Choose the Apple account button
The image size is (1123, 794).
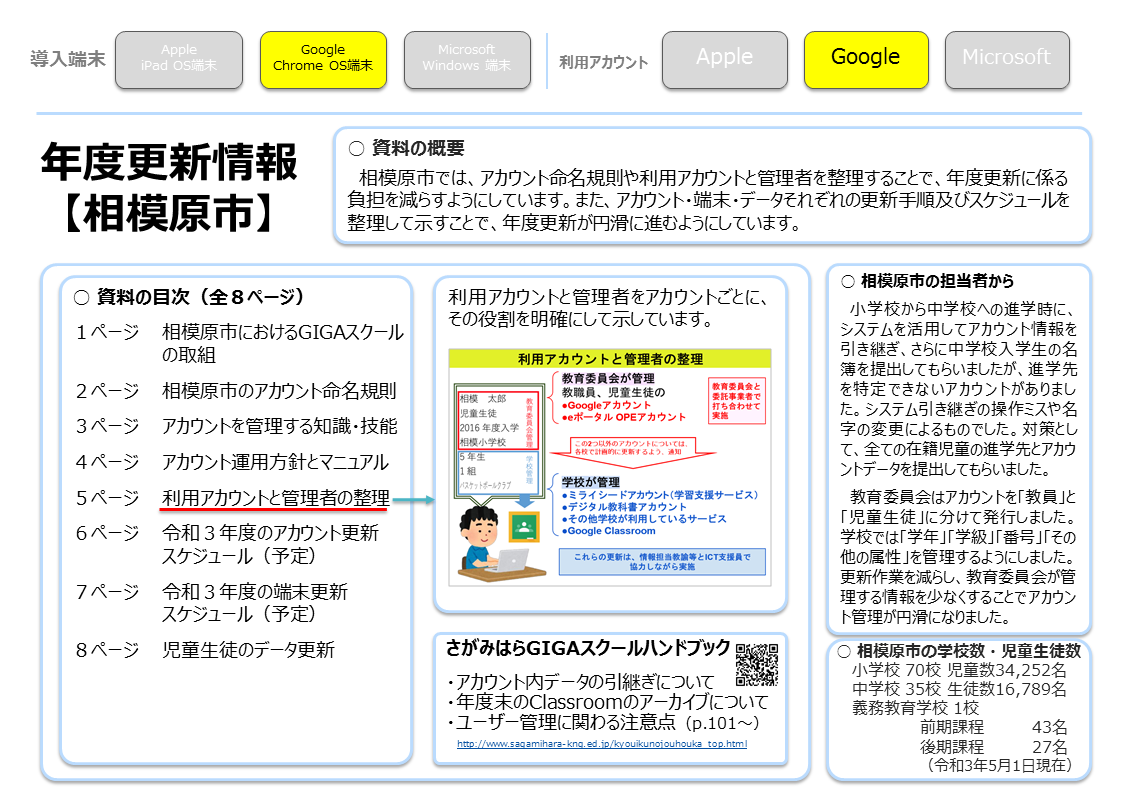tap(724, 58)
